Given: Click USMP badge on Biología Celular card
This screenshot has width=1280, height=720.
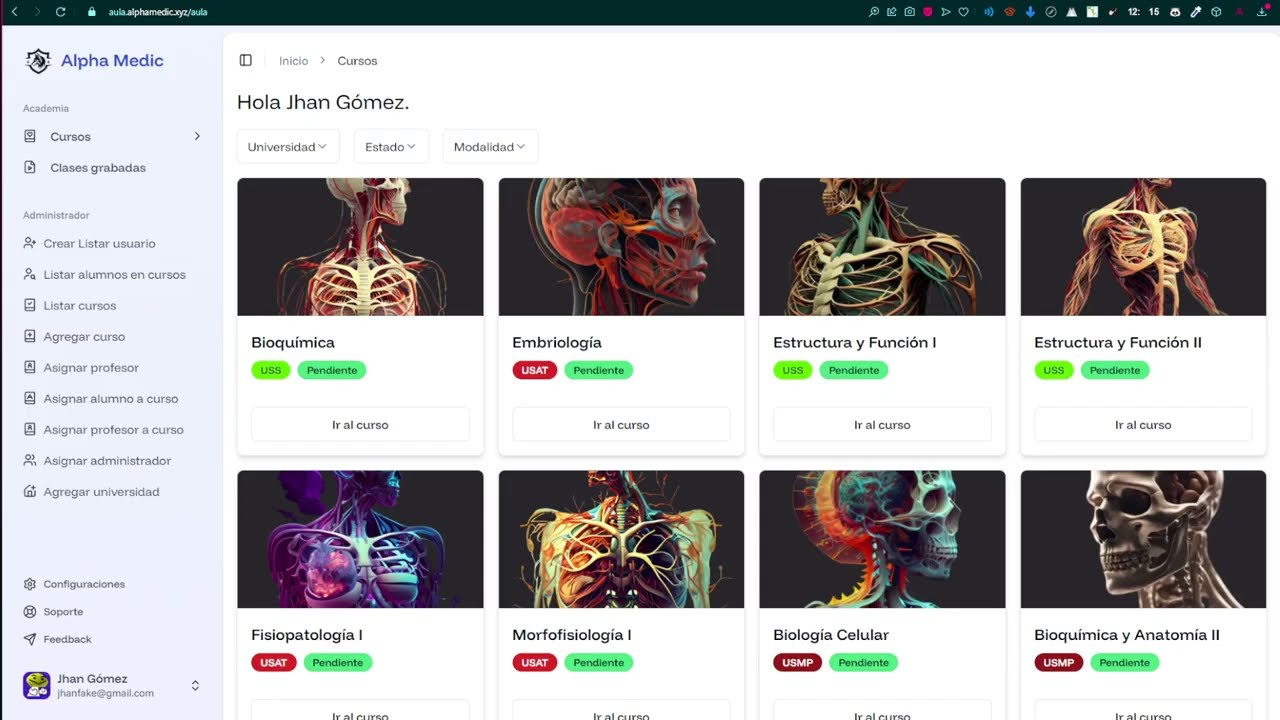Looking at the screenshot, I should (798, 662).
